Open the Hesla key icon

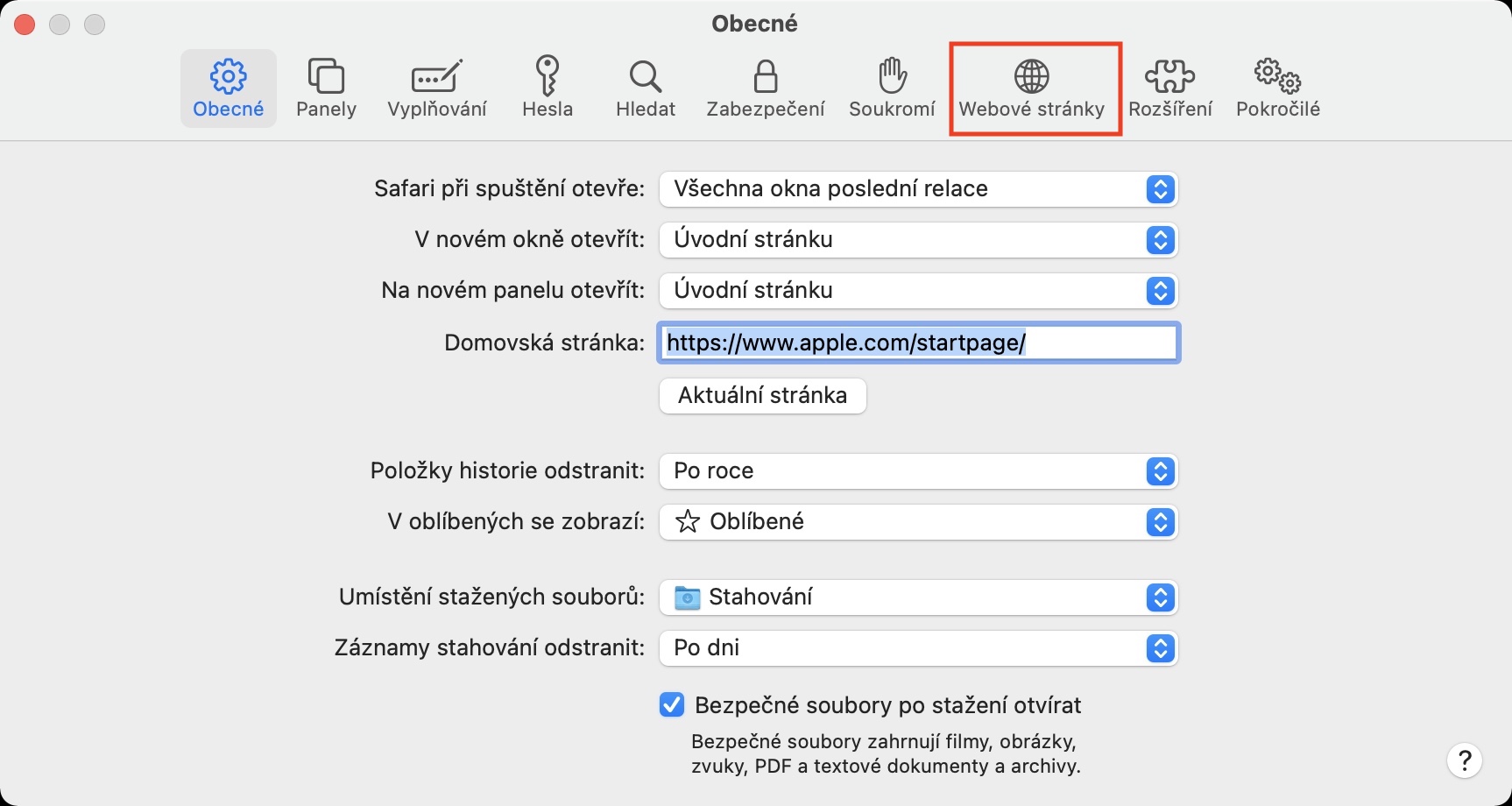[x=548, y=77]
